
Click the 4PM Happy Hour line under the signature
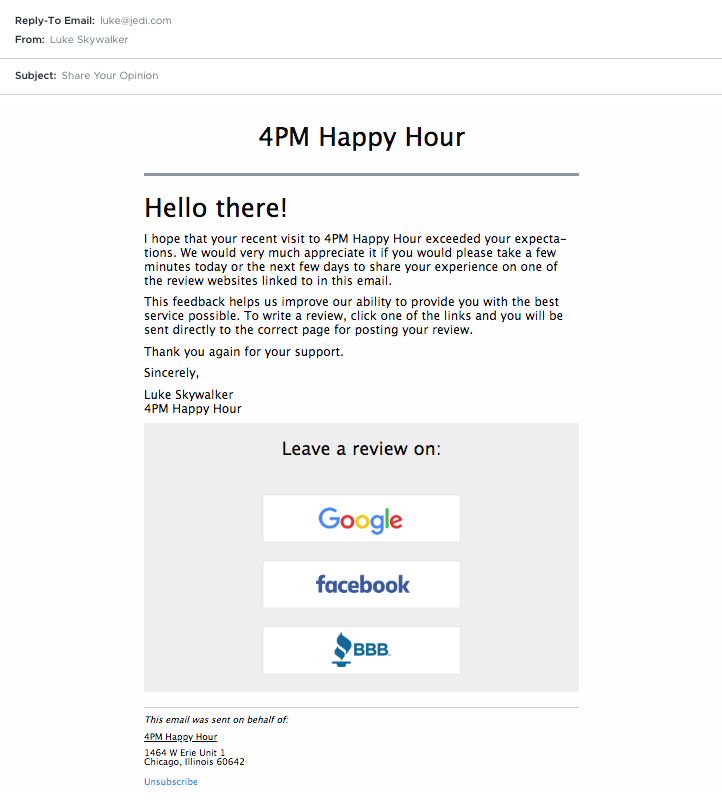[x=193, y=409]
